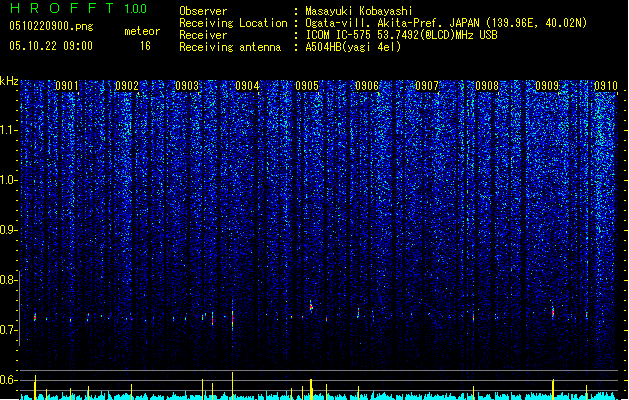Click the long meteor echo streak before 0904
Image resolution: width=629 pixels, height=400 pixels.
click(232, 317)
